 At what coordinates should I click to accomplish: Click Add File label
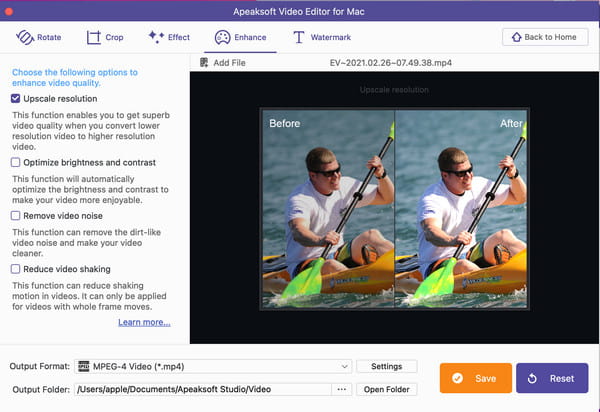[229, 63]
